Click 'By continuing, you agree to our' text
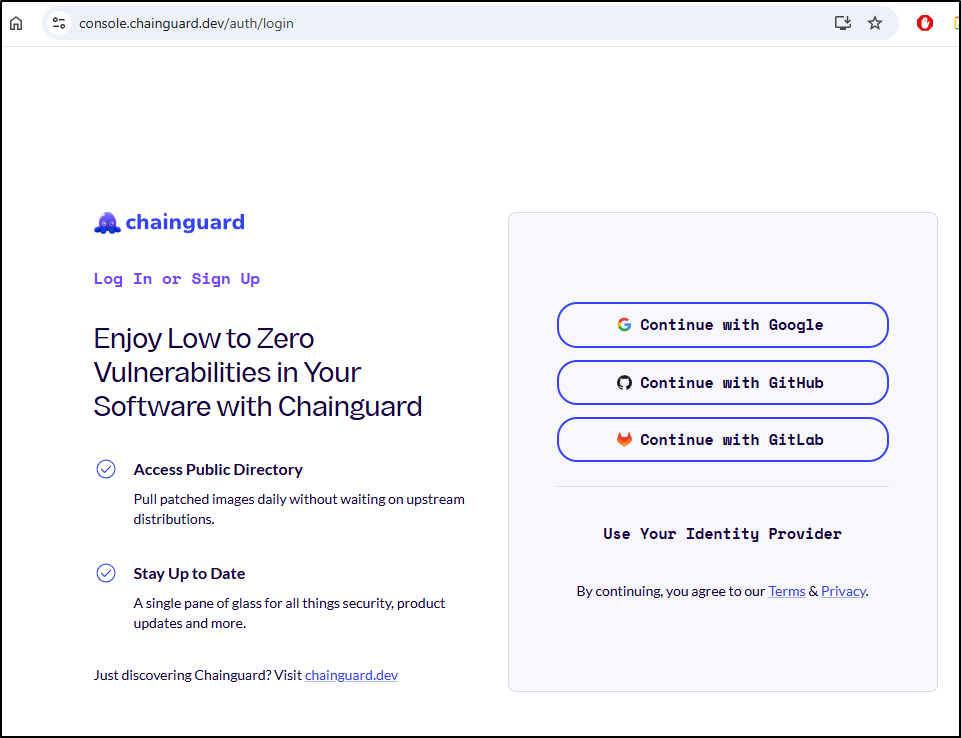The height and width of the screenshot is (738, 961). [x=671, y=592]
